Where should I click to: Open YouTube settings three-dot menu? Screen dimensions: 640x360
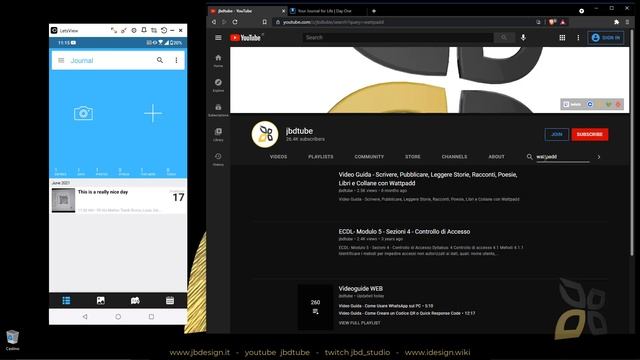click(578, 38)
